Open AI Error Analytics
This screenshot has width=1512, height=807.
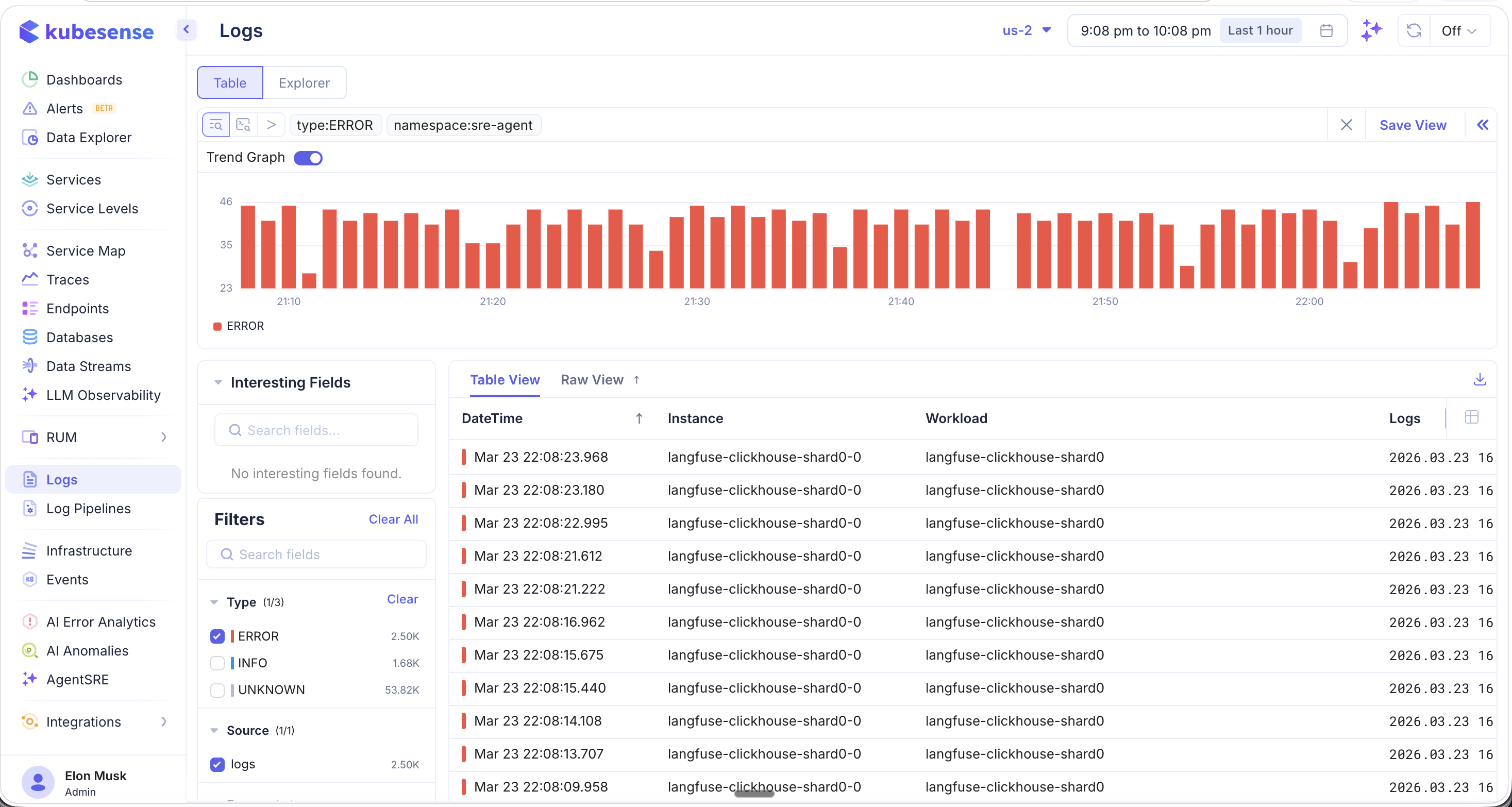coord(101,621)
